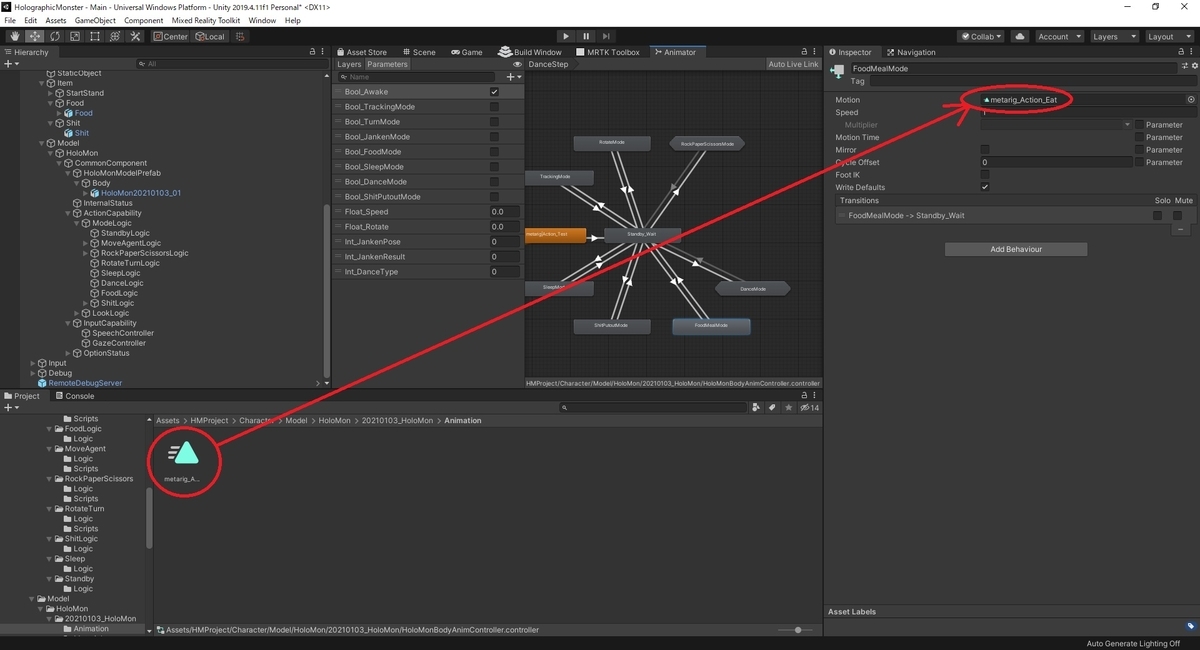The height and width of the screenshot is (650, 1200).
Task: Enable the Foot IK checkbox
Action: (x=985, y=174)
